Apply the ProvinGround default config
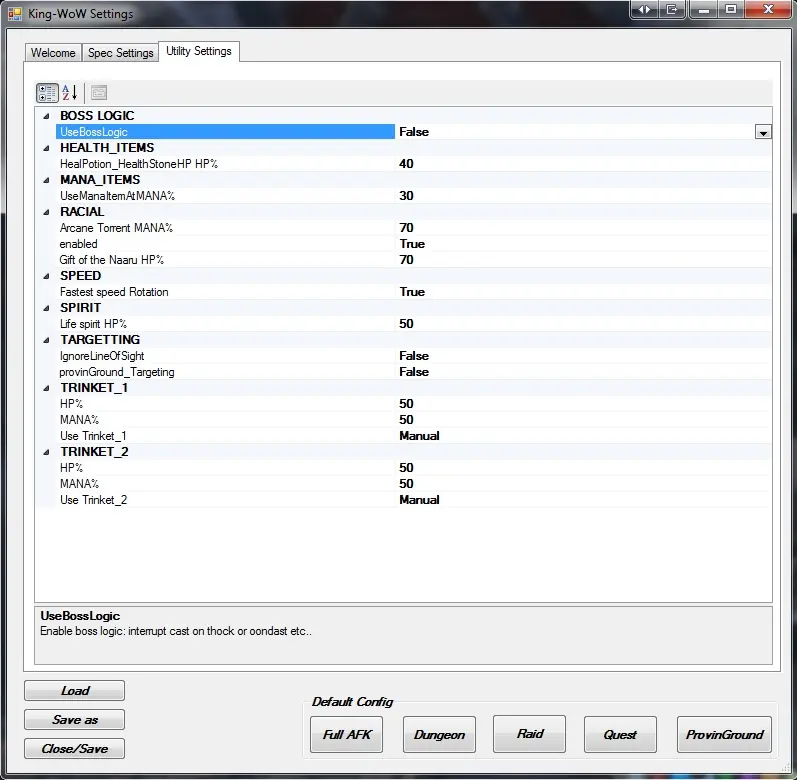The width and height of the screenshot is (797, 780). pos(724,734)
